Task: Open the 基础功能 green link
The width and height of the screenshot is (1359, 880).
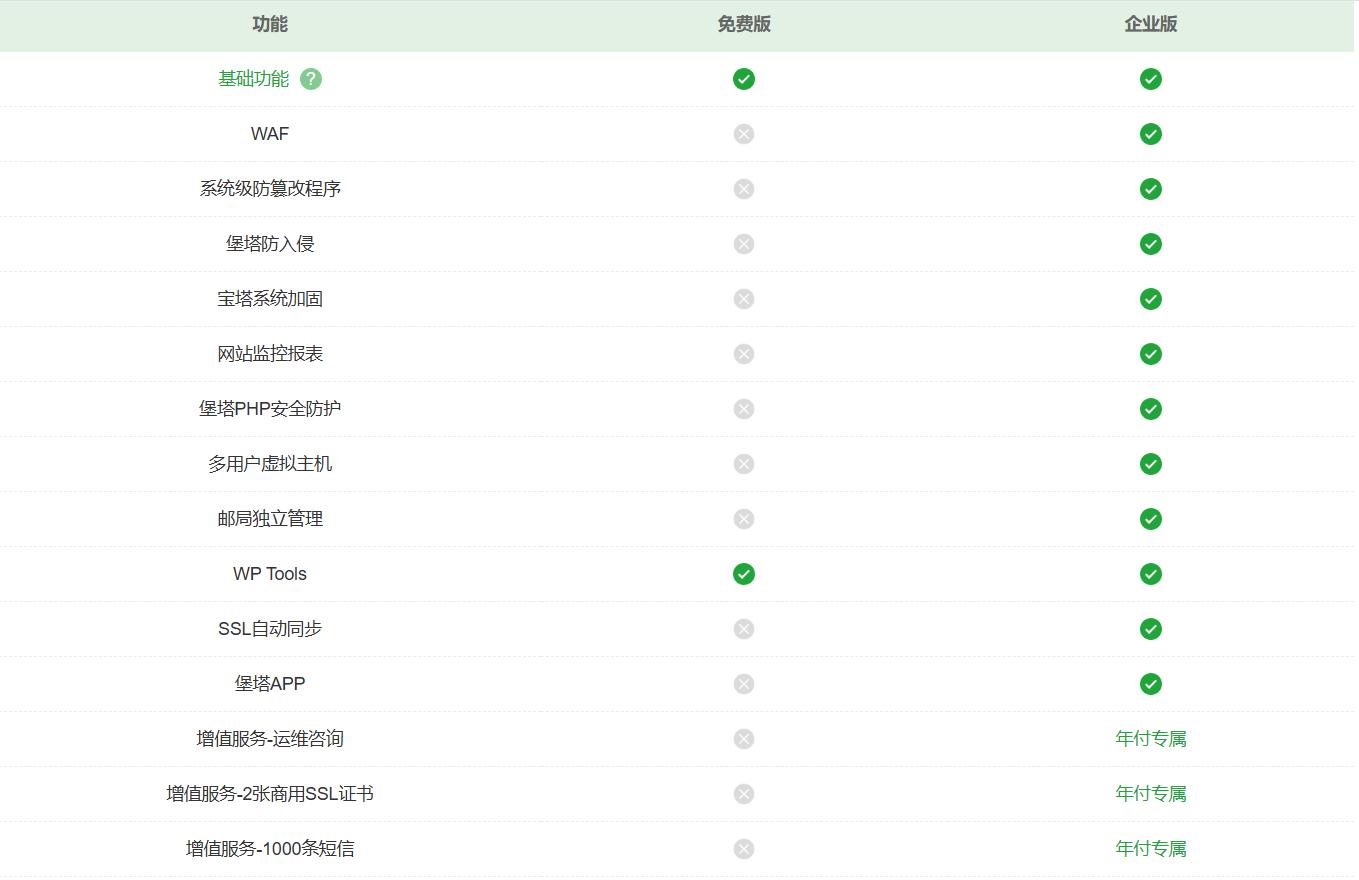Action: coord(253,79)
